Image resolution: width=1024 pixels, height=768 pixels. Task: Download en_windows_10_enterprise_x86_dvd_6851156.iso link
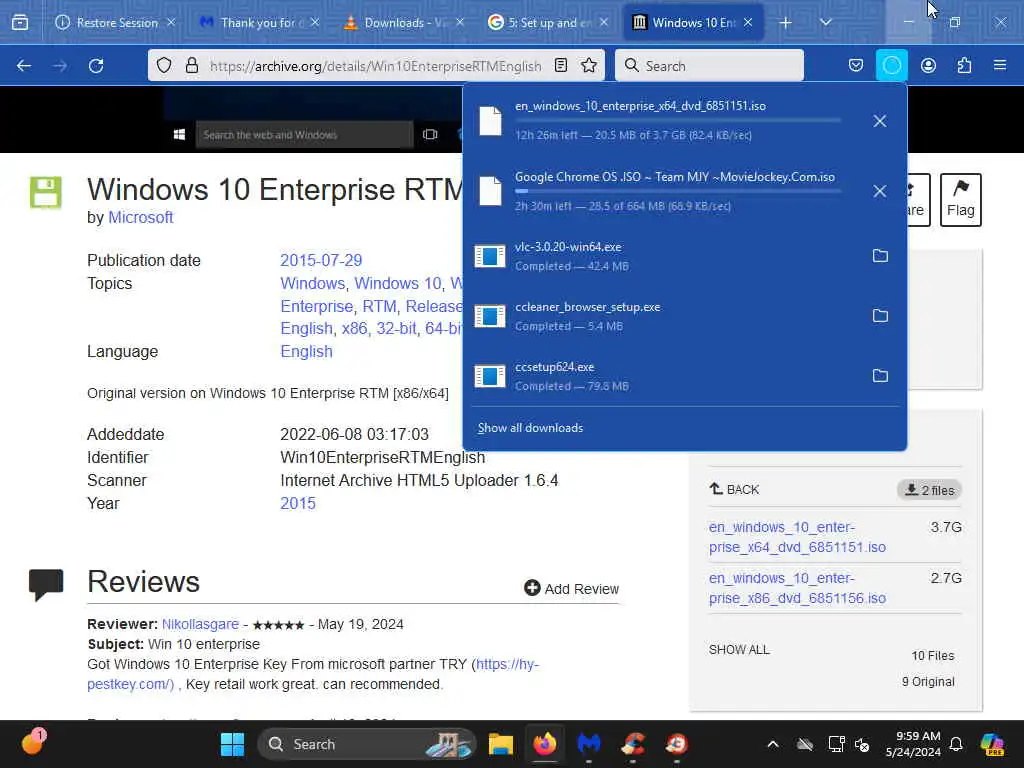797,588
